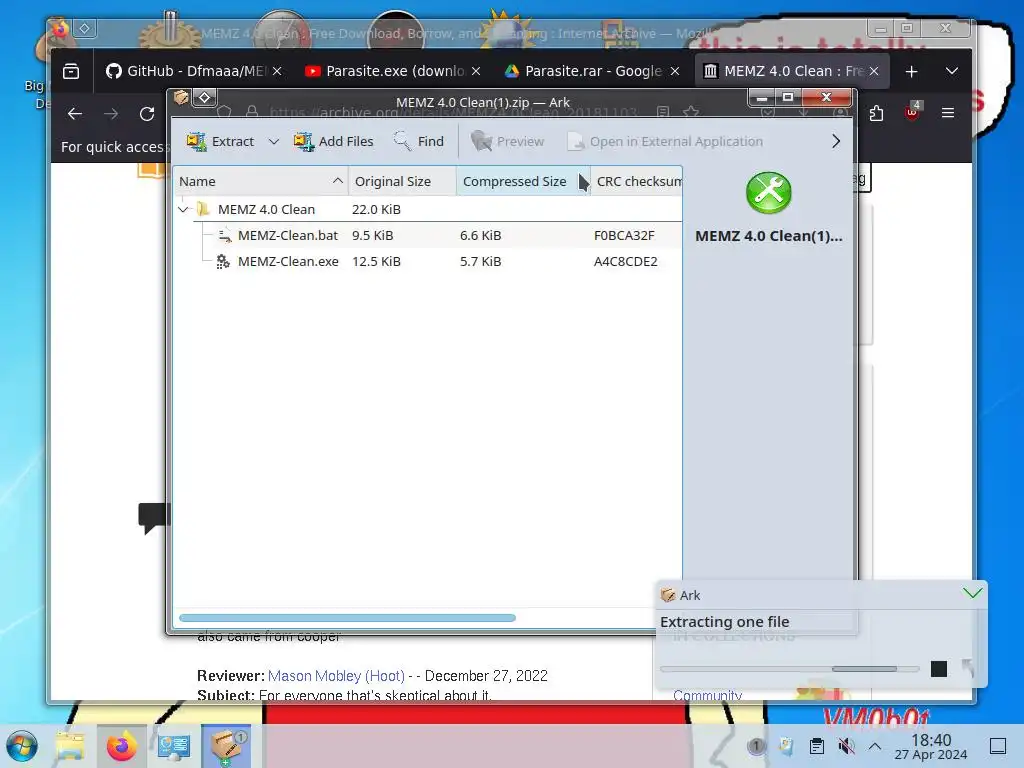Image resolution: width=1024 pixels, height=768 pixels.
Task: Click the Ark window pin icon
Action: (x=204, y=97)
